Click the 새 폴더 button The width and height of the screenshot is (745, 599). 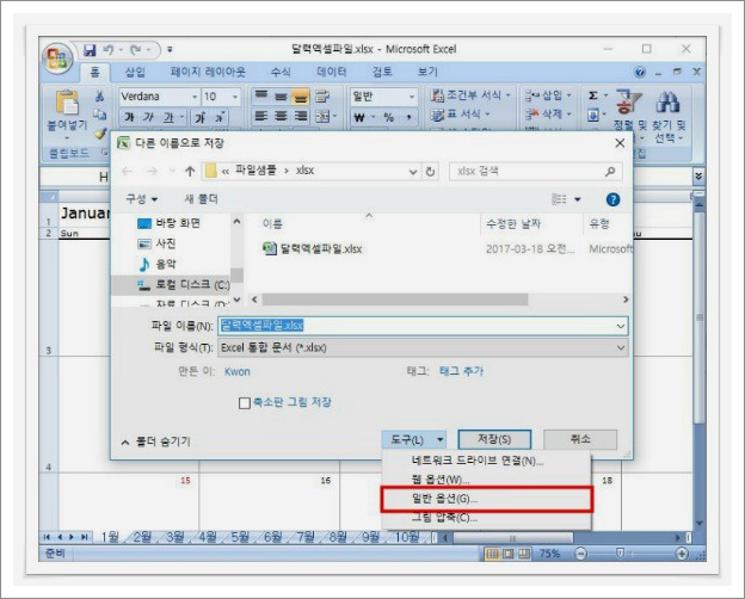pos(201,199)
